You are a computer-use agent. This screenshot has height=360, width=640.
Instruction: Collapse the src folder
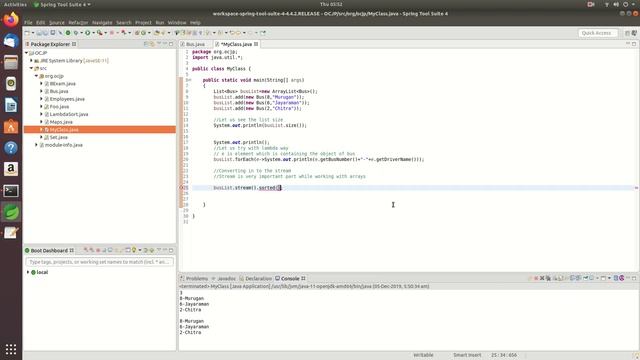click(x=31, y=68)
